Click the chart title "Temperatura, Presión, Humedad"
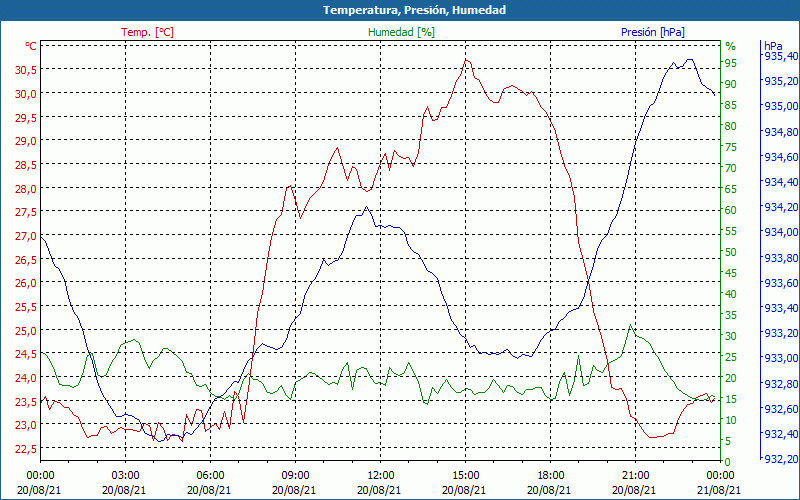800x500 pixels. pyautogui.click(x=414, y=10)
